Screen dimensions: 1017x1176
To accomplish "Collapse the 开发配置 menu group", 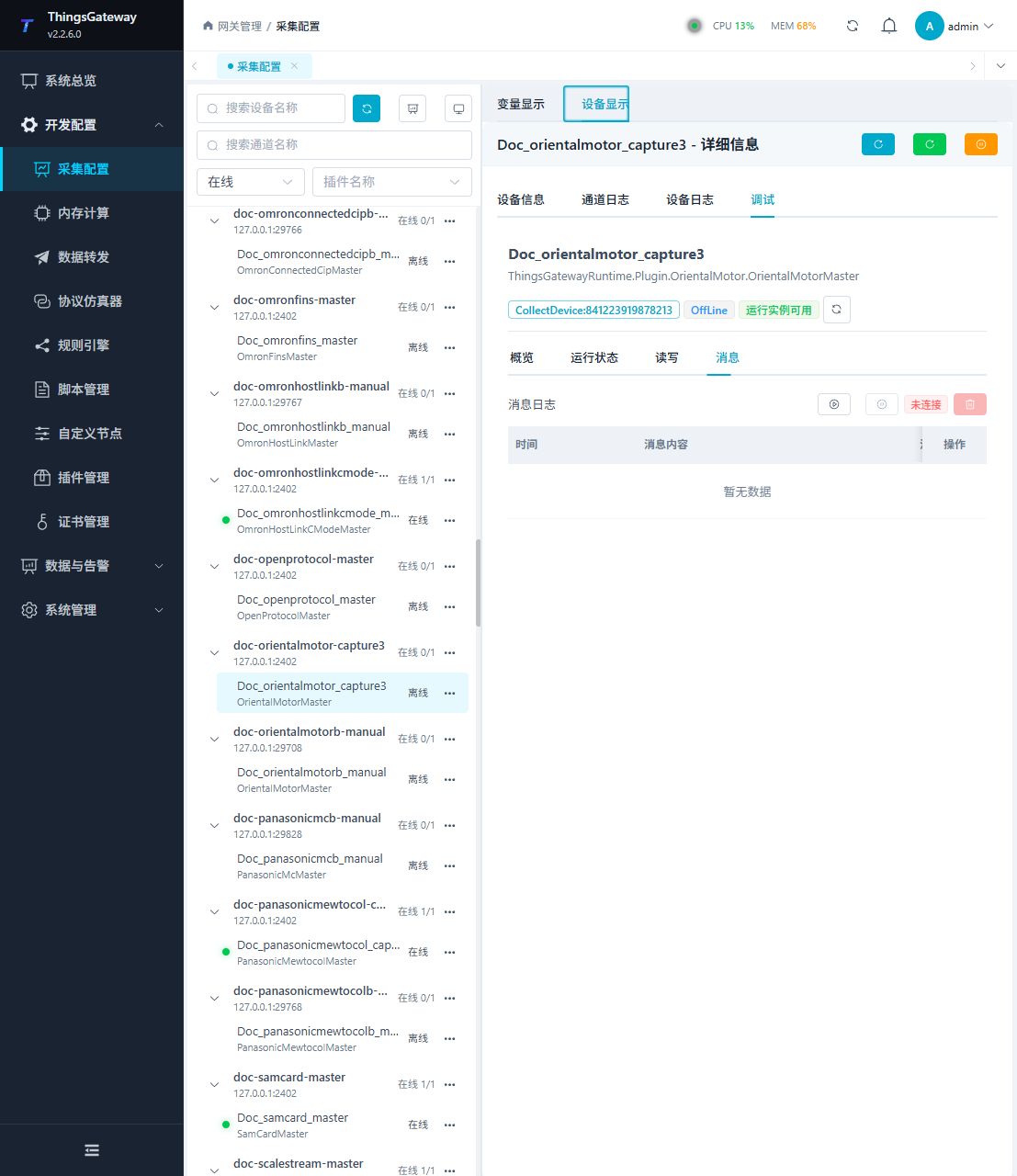I will click(92, 125).
